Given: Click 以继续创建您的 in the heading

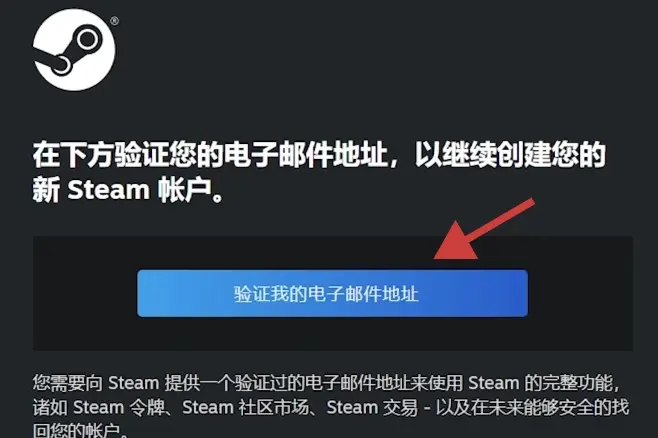Looking at the screenshot, I should pos(510,155).
